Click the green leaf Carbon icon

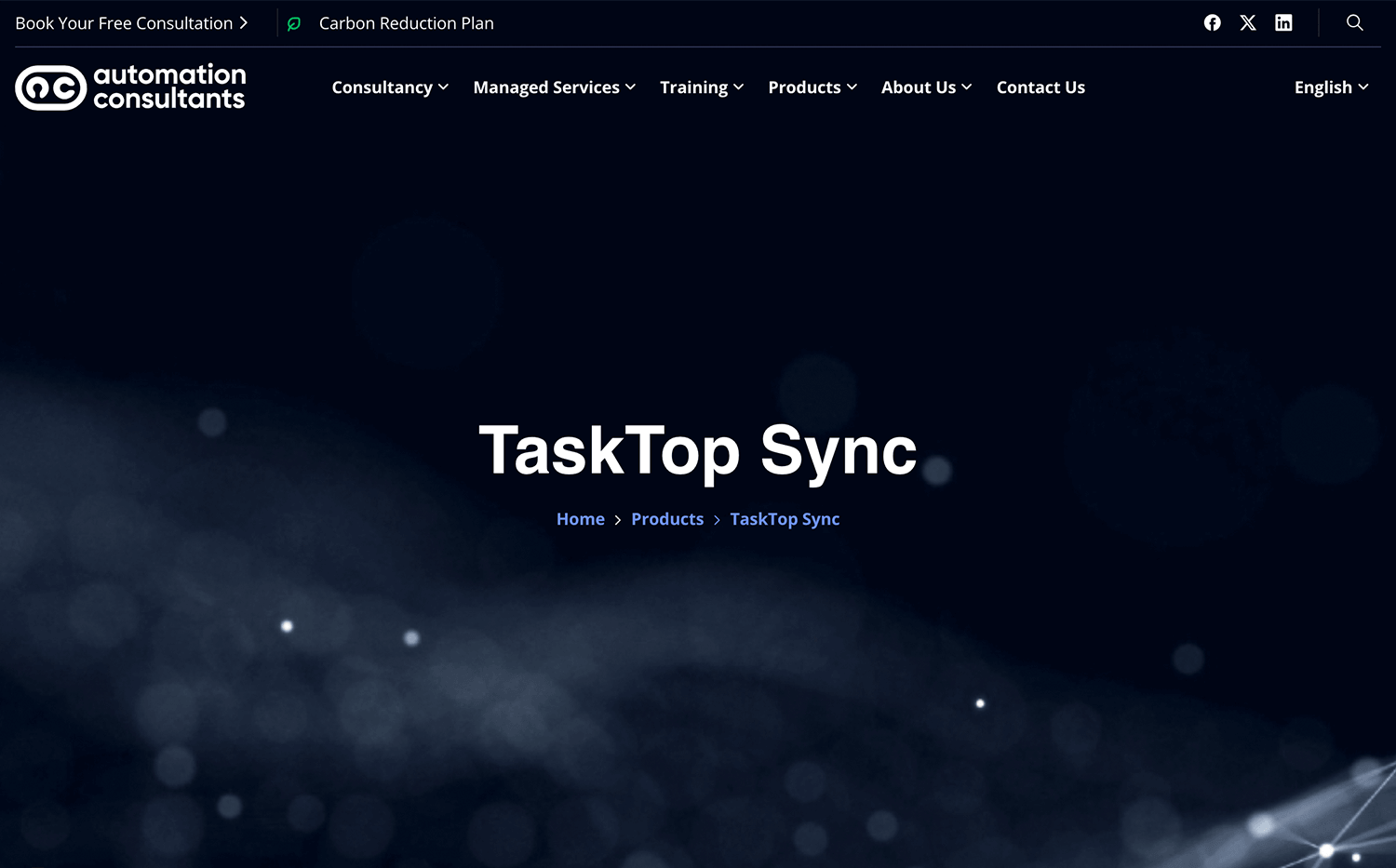[294, 24]
